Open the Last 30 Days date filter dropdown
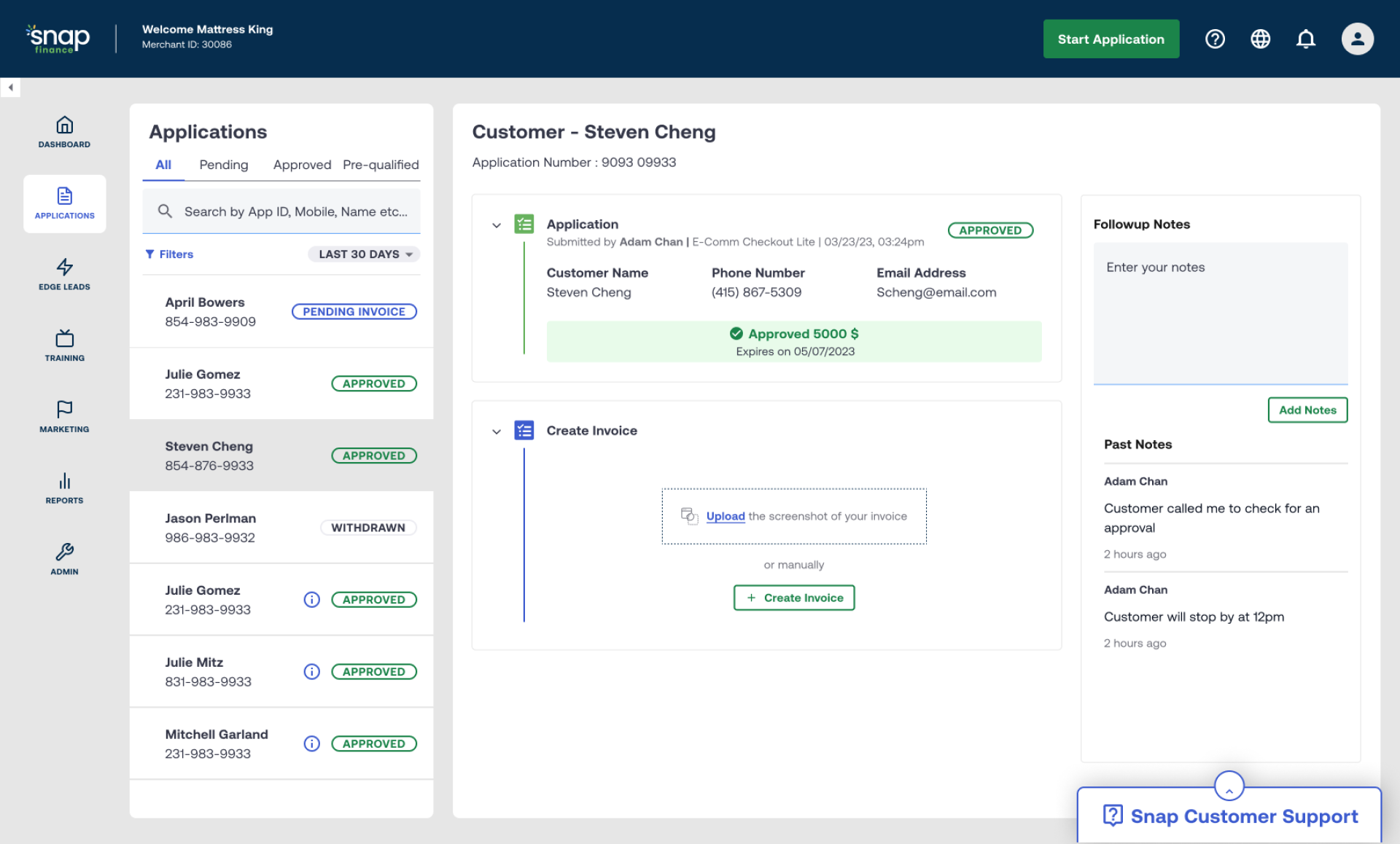This screenshot has height=844, width=1400. (363, 254)
